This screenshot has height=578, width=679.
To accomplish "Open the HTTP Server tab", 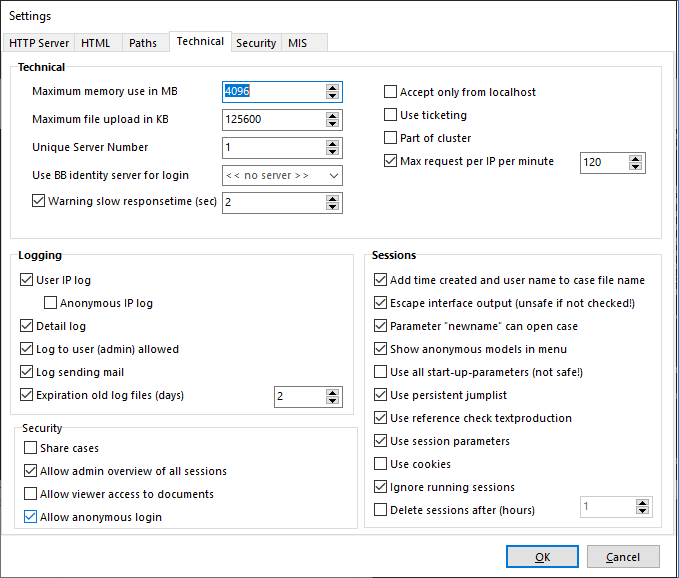I will [x=39, y=43].
